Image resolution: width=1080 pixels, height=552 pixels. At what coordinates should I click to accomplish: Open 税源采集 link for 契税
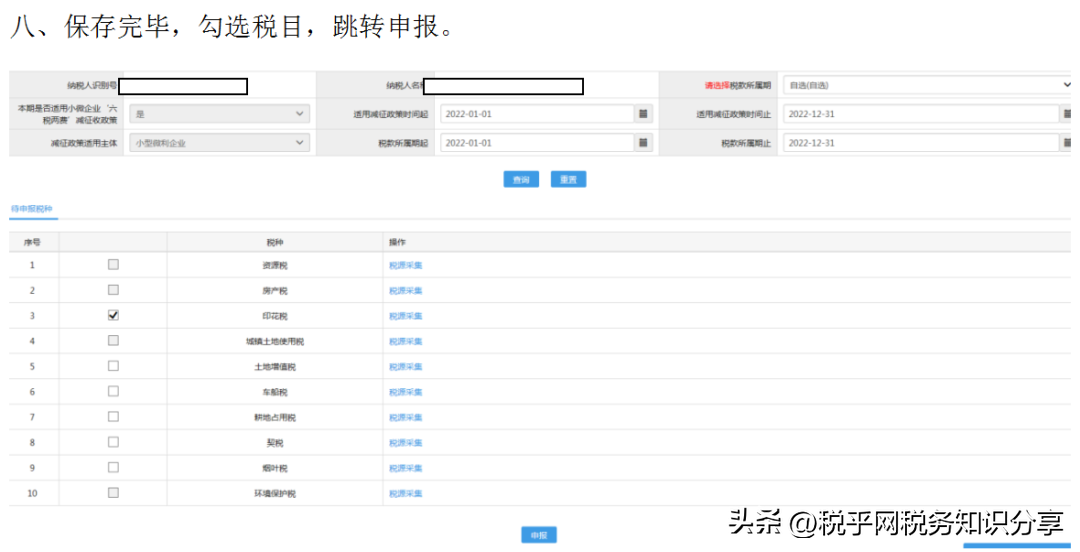pyautogui.click(x=406, y=443)
